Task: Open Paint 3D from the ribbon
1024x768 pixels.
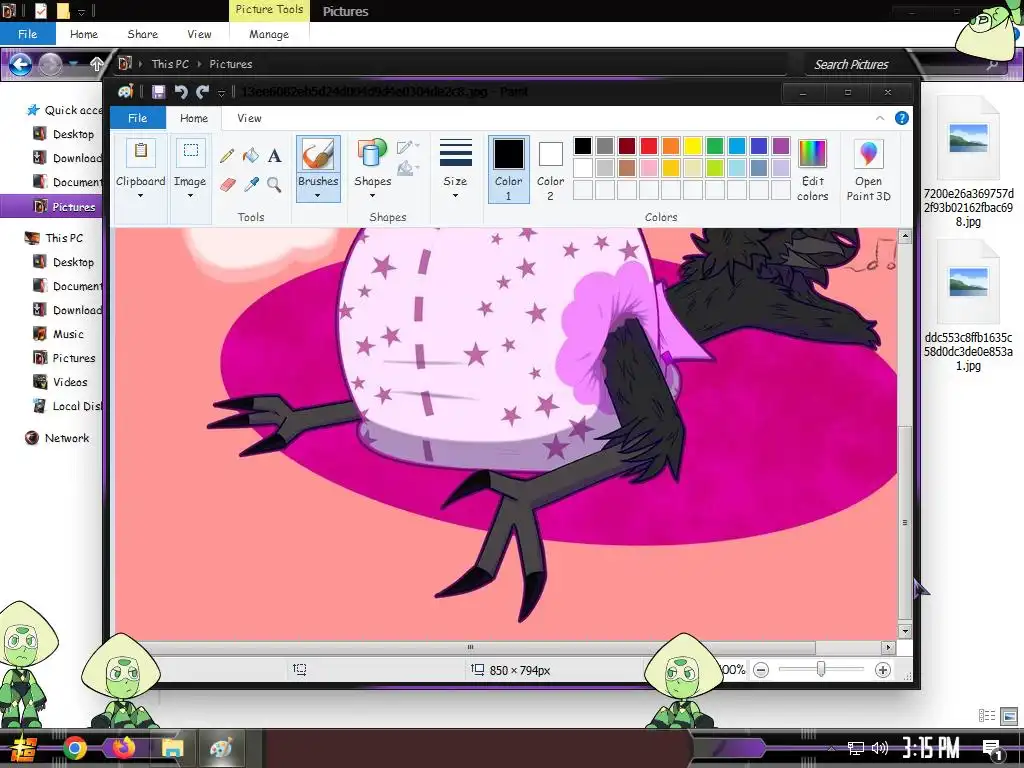Action: coord(868,170)
